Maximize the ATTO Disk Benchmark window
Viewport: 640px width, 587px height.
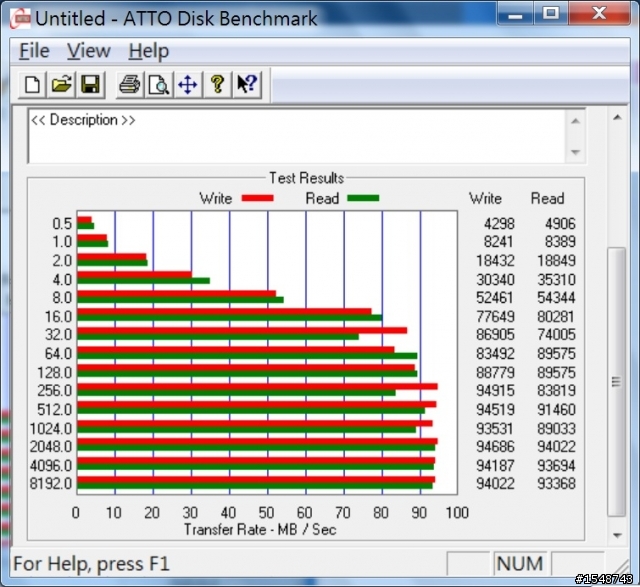click(551, 14)
